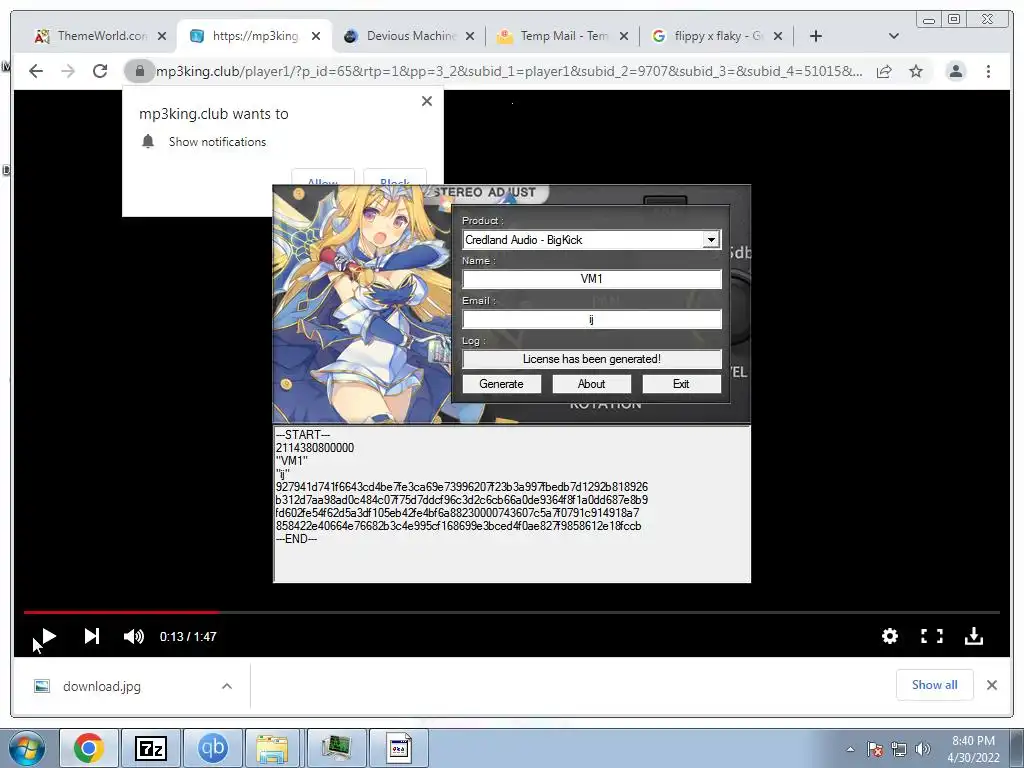The height and width of the screenshot is (768, 1024).
Task: Click the About button
Action: click(x=592, y=384)
